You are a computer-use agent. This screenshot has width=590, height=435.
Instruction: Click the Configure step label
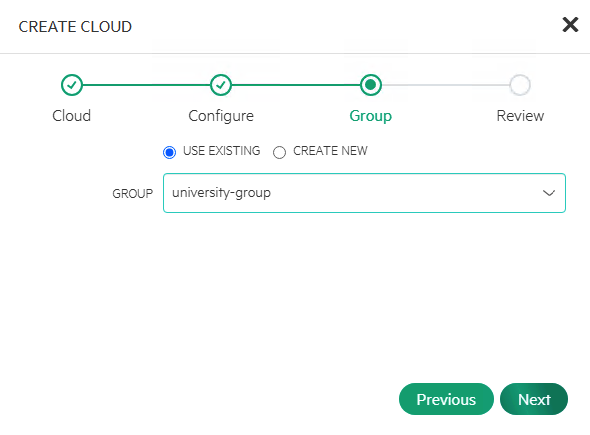click(x=221, y=116)
